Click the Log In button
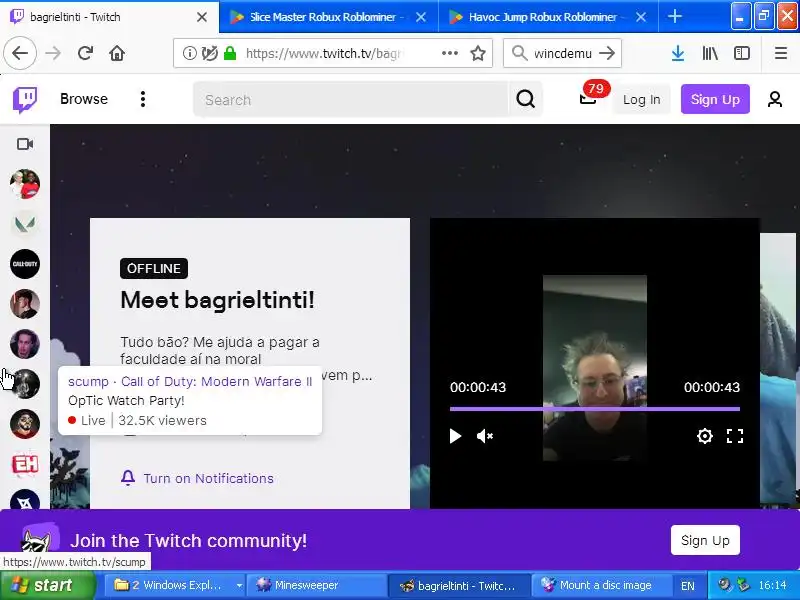This screenshot has height=600, width=800. [x=641, y=99]
